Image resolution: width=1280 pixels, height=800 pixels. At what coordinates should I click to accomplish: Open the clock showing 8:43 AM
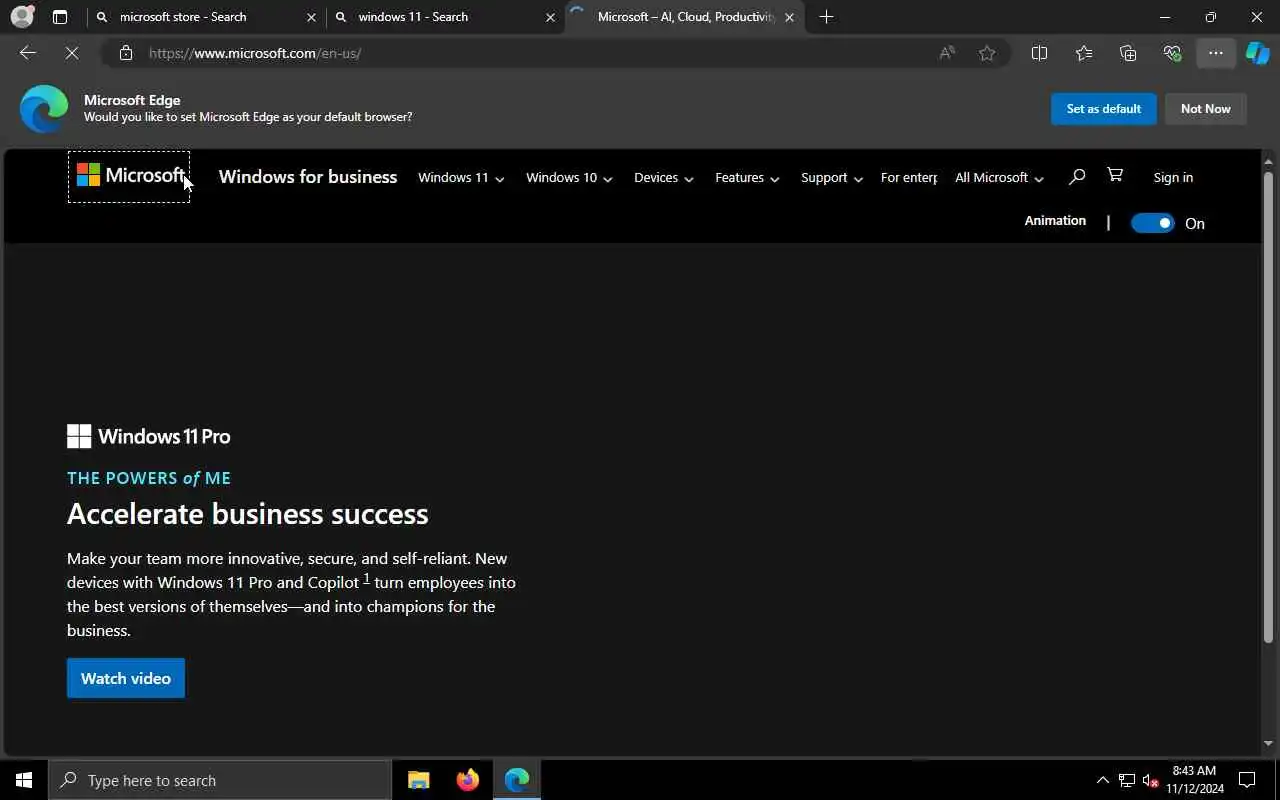[x=1194, y=780]
